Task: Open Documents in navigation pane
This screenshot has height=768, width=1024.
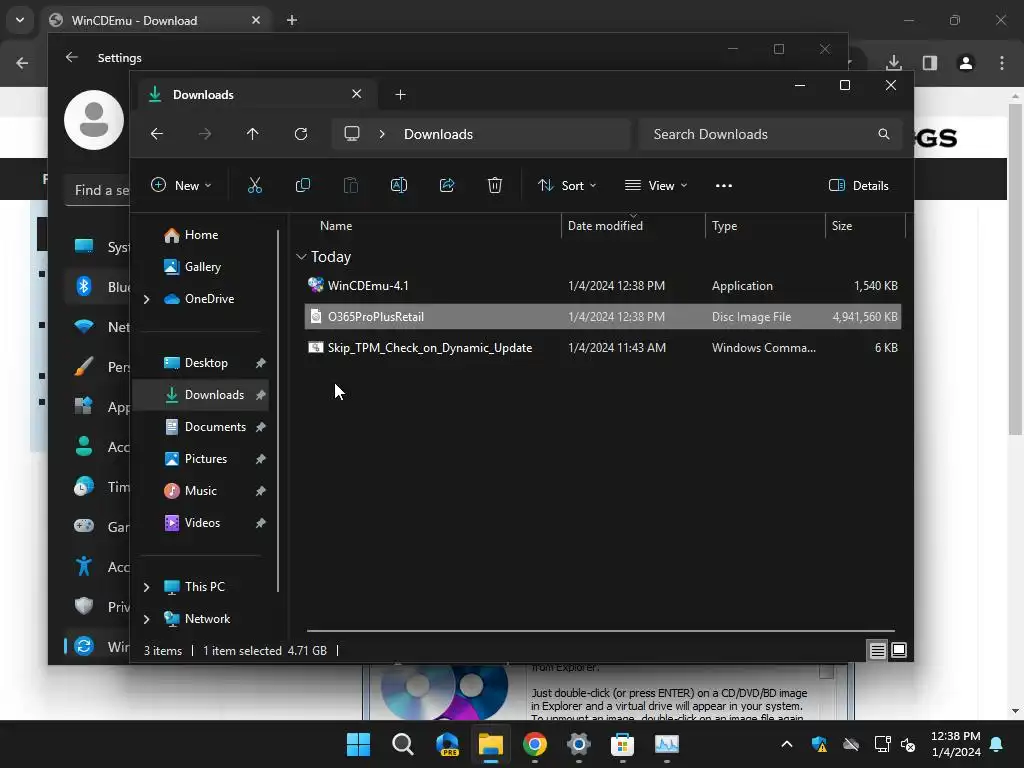Action: click(x=215, y=427)
